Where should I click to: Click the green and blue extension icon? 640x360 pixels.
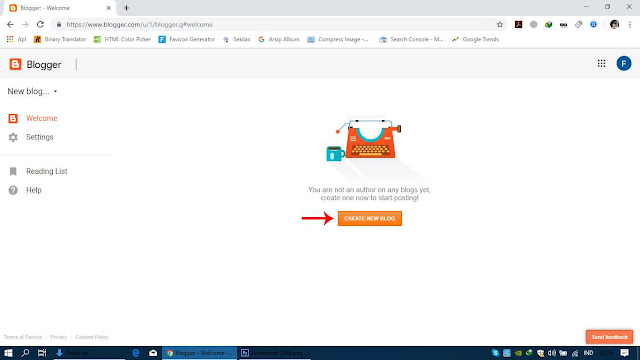pos(549,24)
